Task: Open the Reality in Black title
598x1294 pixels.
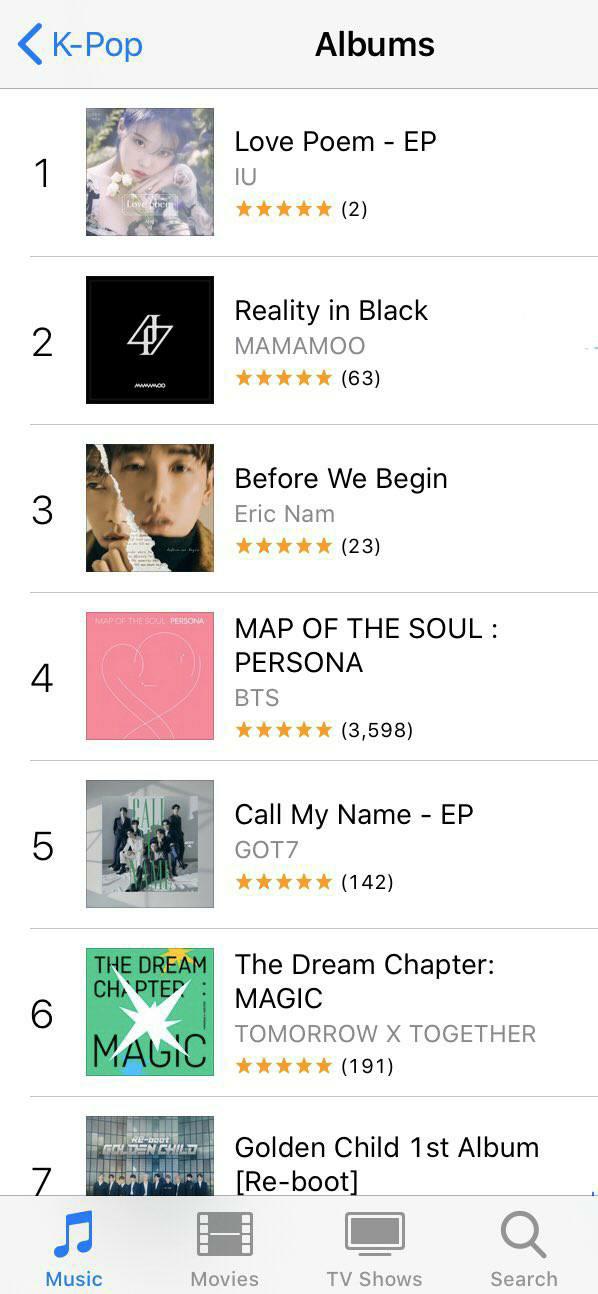Action: coord(331,311)
